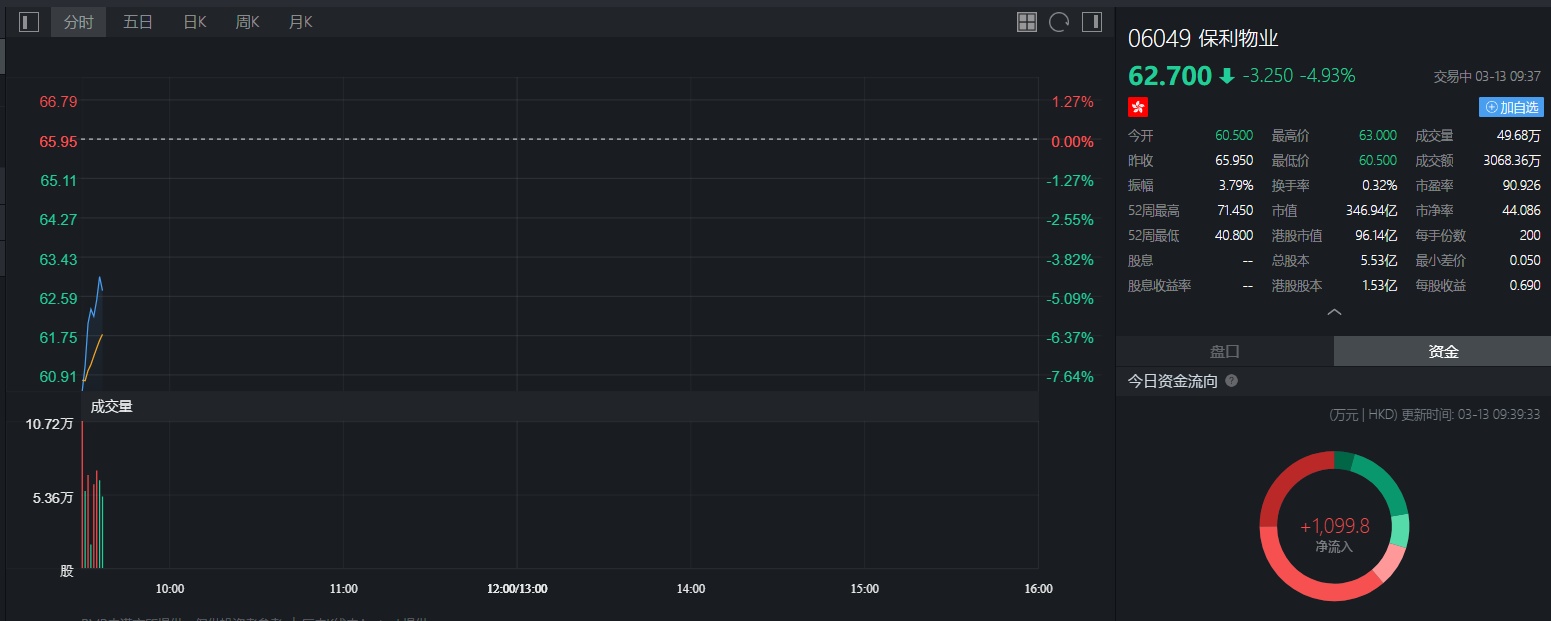
Task: Click the 最高价 value 63.000
Action: pyautogui.click(x=1378, y=135)
